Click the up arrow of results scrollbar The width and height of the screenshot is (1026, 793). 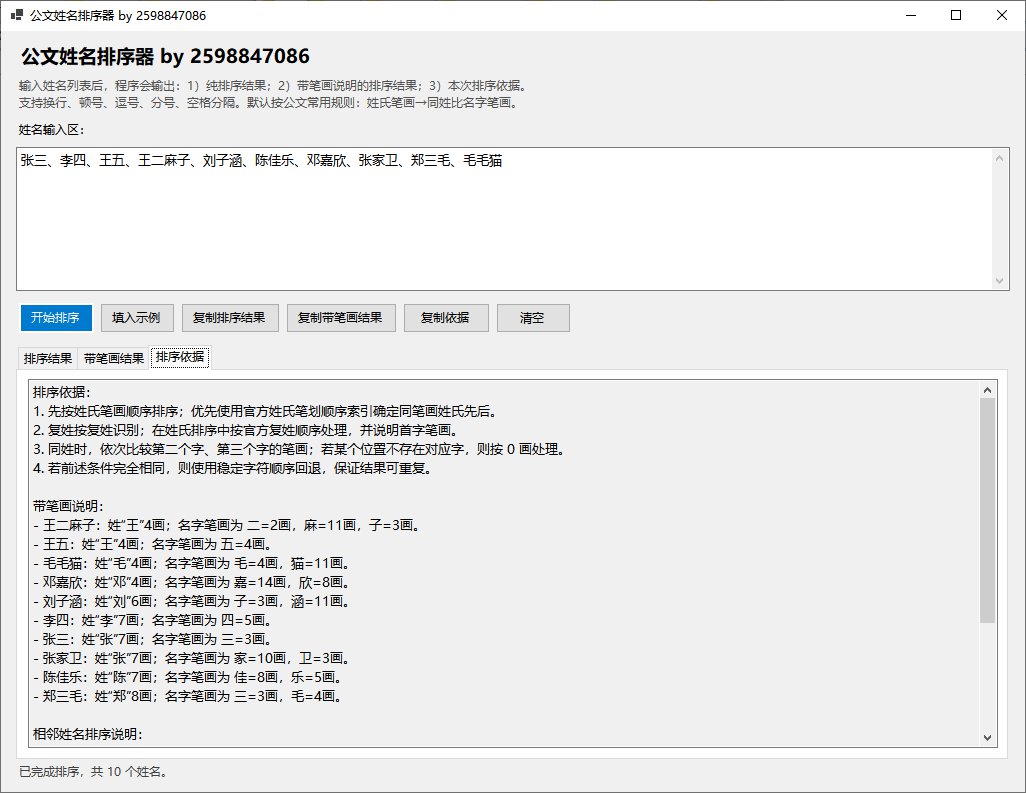pos(988,390)
